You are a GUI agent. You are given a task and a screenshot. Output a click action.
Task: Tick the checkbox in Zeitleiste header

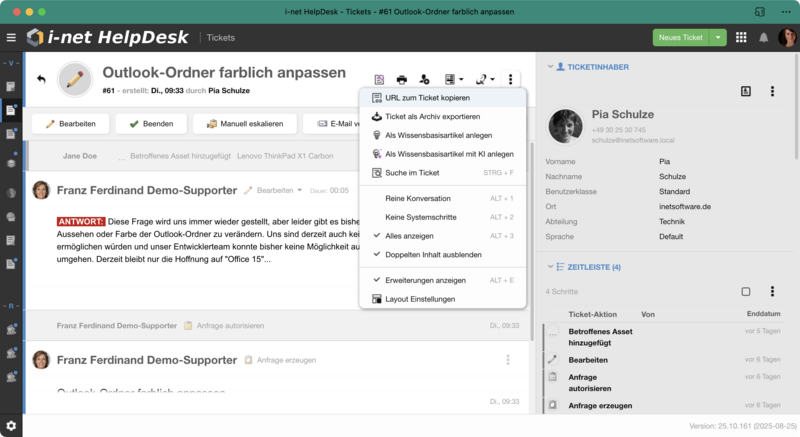[x=745, y=292]
